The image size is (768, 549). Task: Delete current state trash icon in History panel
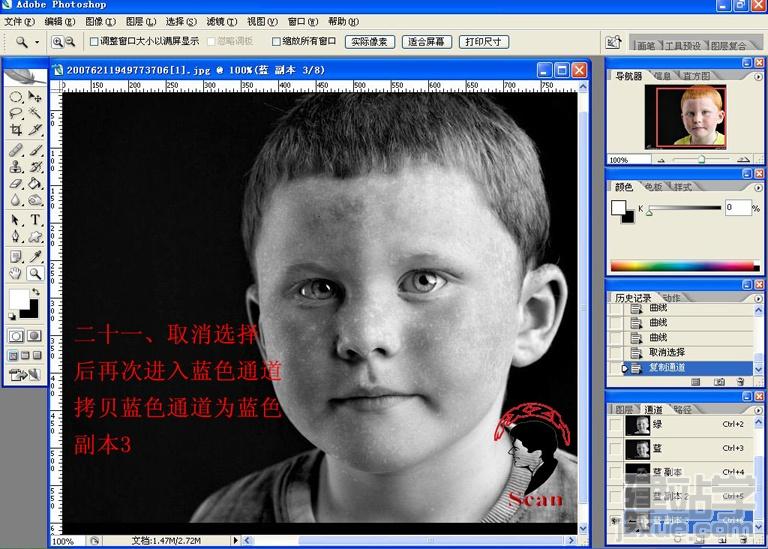click(x=740, y=382)
